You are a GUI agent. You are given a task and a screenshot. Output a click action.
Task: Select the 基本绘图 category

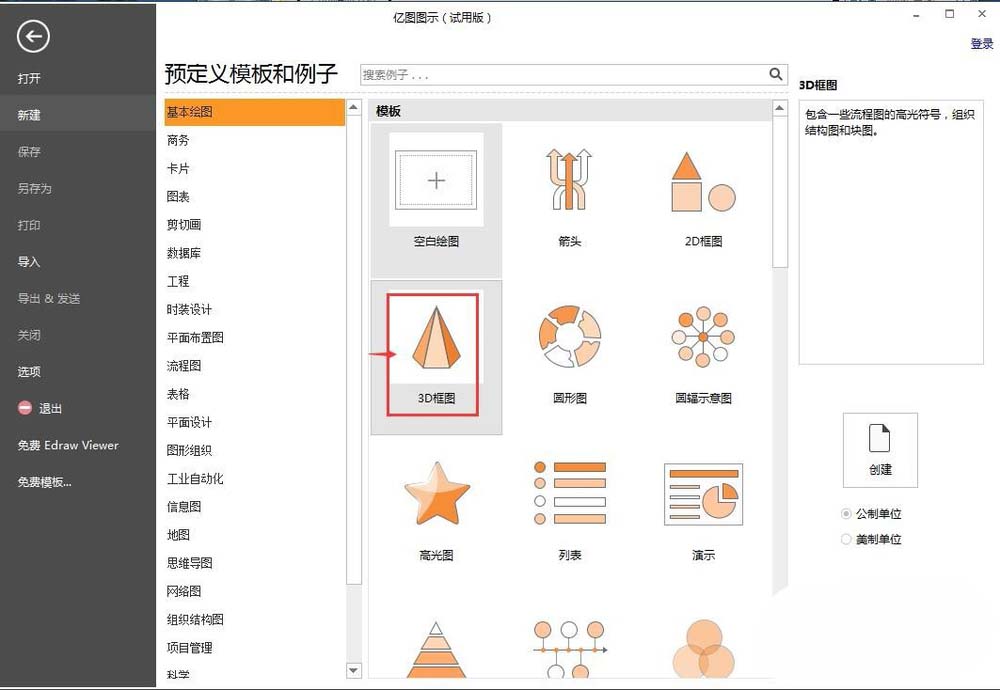coord(254,112)
